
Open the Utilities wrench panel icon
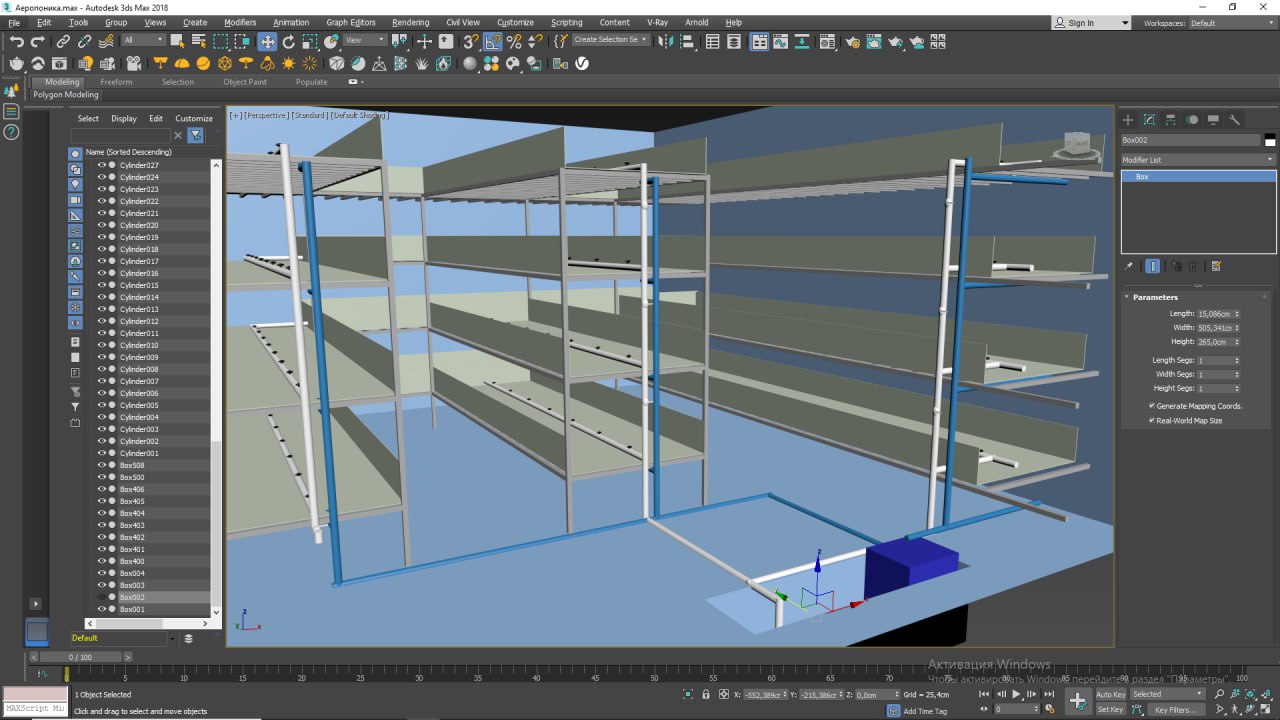1235,120
